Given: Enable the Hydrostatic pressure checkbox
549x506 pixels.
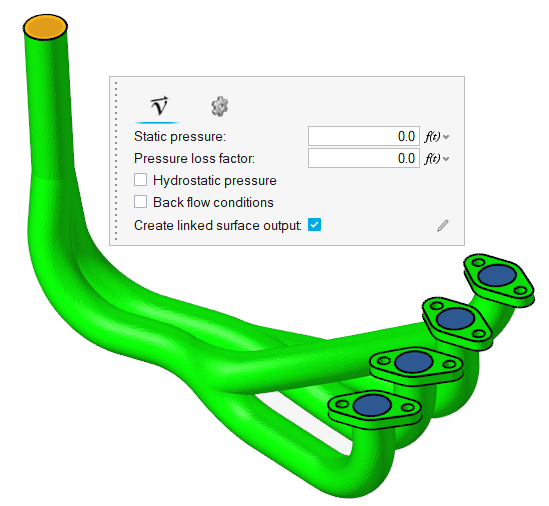Looking at the screenshot, I should tap(140, 180).
